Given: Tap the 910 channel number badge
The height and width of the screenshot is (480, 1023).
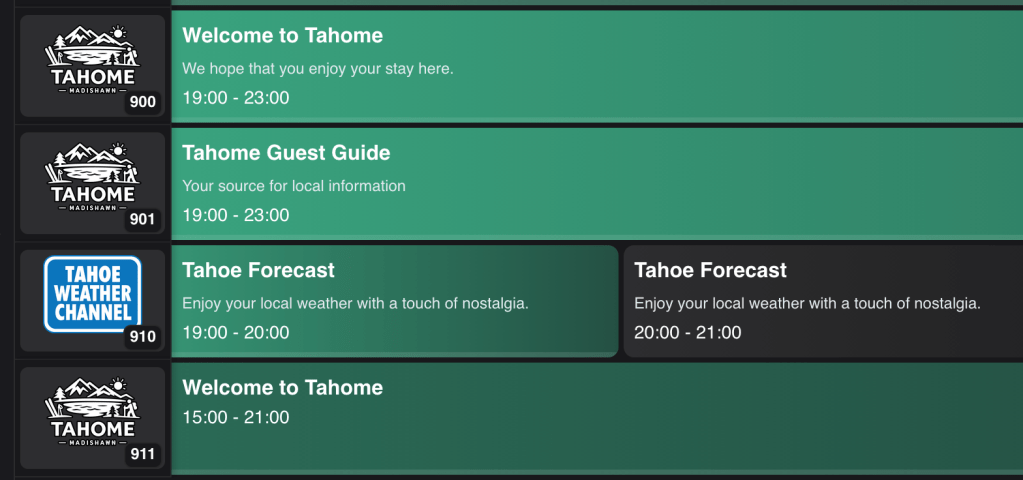Looking at the screenshot, I should click(143, 337).
